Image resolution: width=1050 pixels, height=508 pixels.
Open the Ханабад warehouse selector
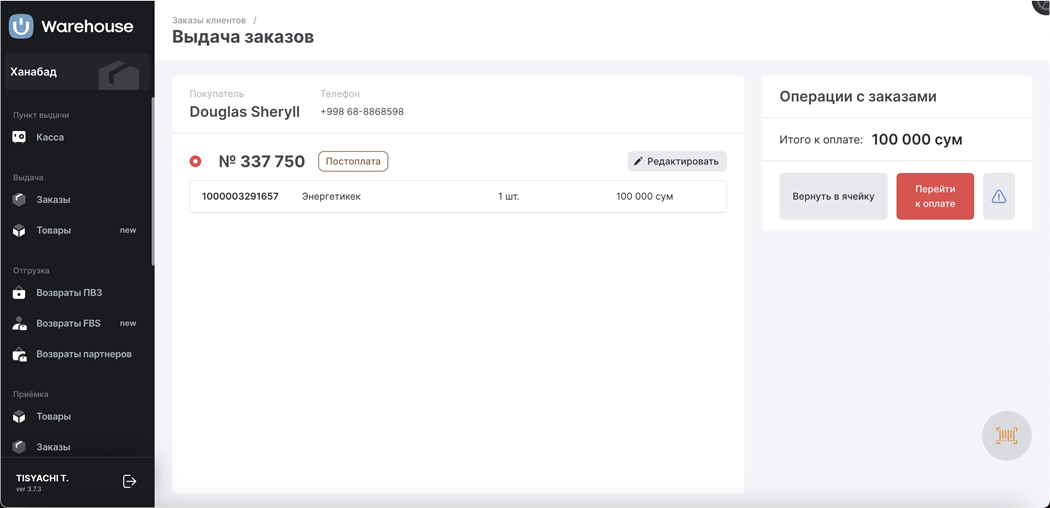click(x=76, y=73)
